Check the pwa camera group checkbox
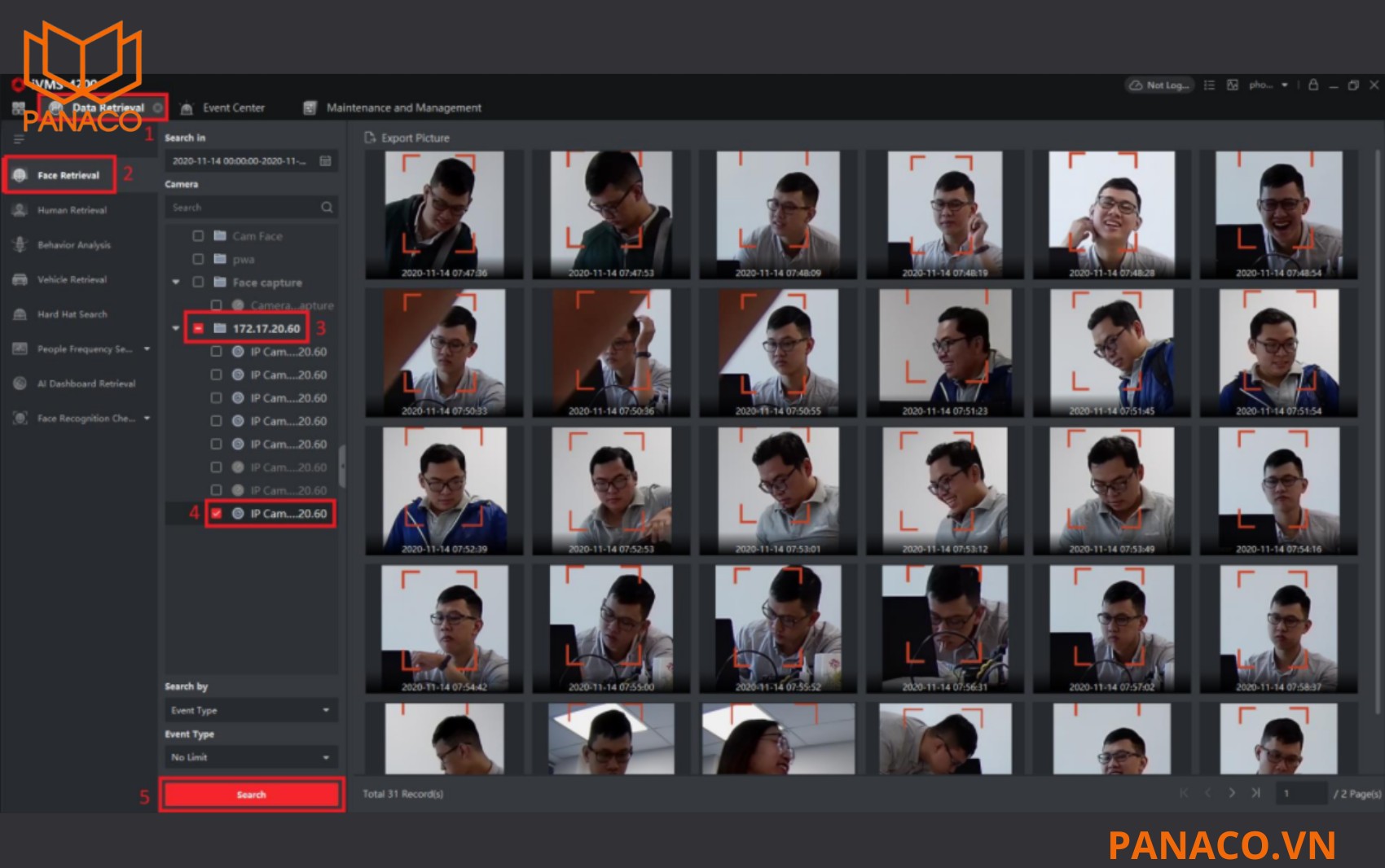Screen dimensions: 1385x868 [197, 259]
